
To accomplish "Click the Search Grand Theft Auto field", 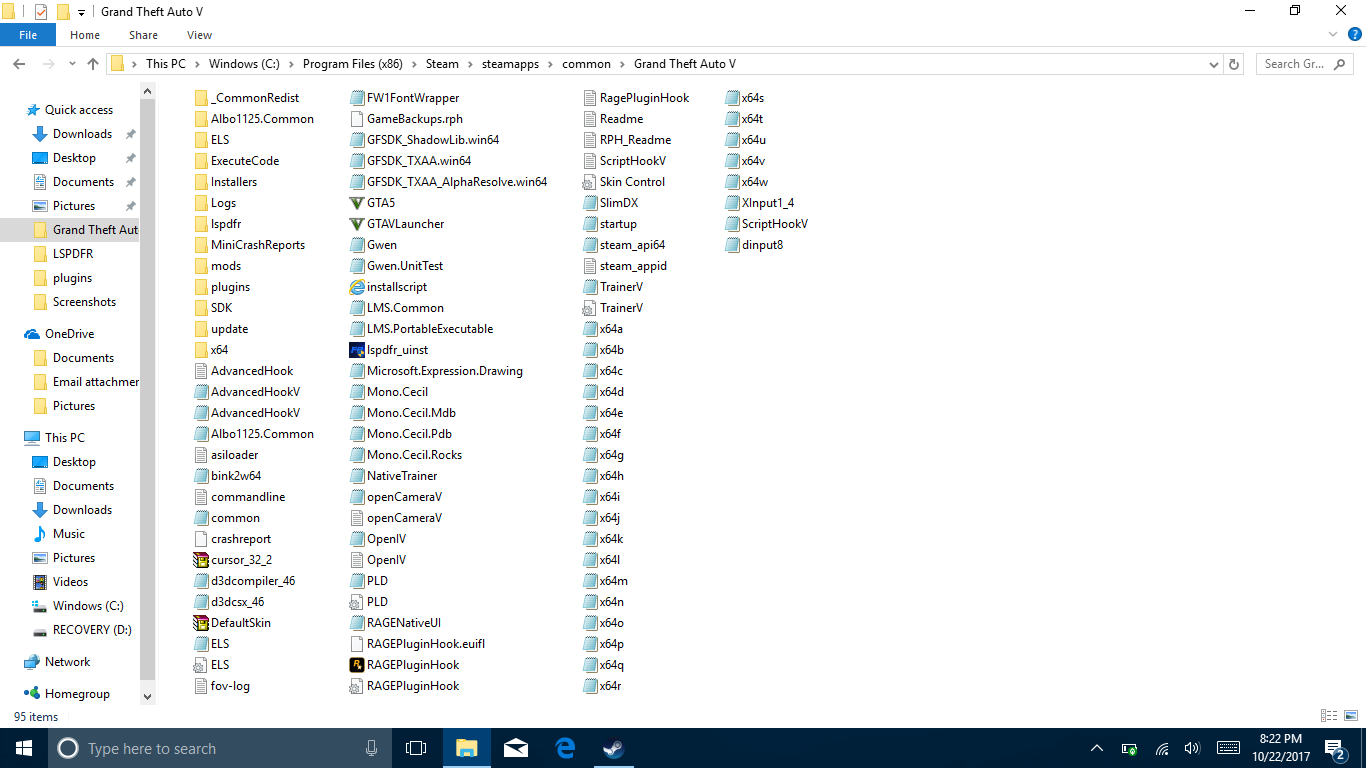I will pyautogui.click(x=1305, y=64).
